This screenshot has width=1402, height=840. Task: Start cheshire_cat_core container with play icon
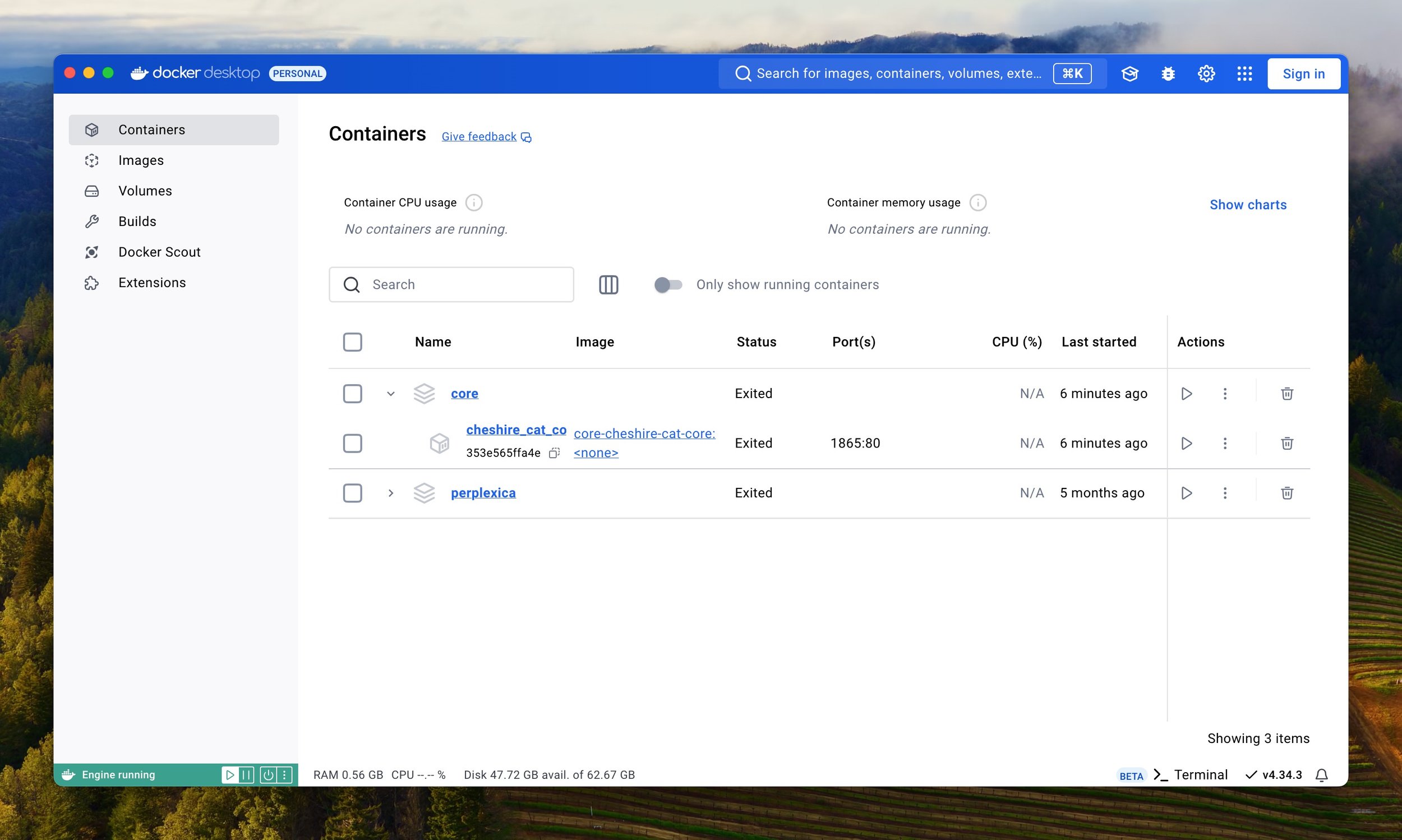pos(1187,443)
